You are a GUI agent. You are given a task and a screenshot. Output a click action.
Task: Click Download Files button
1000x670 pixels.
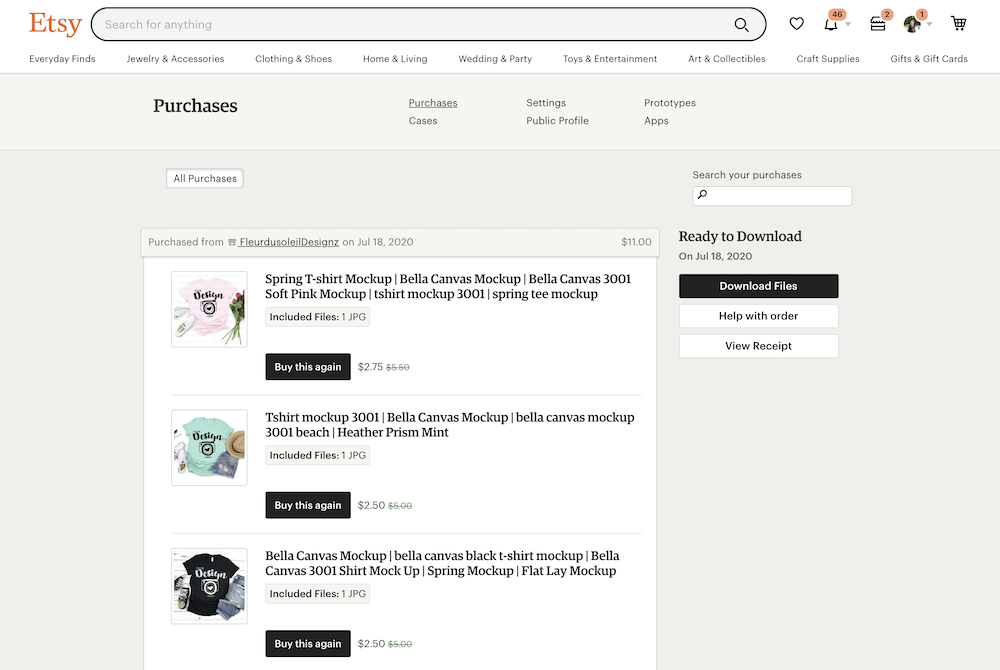758,286
